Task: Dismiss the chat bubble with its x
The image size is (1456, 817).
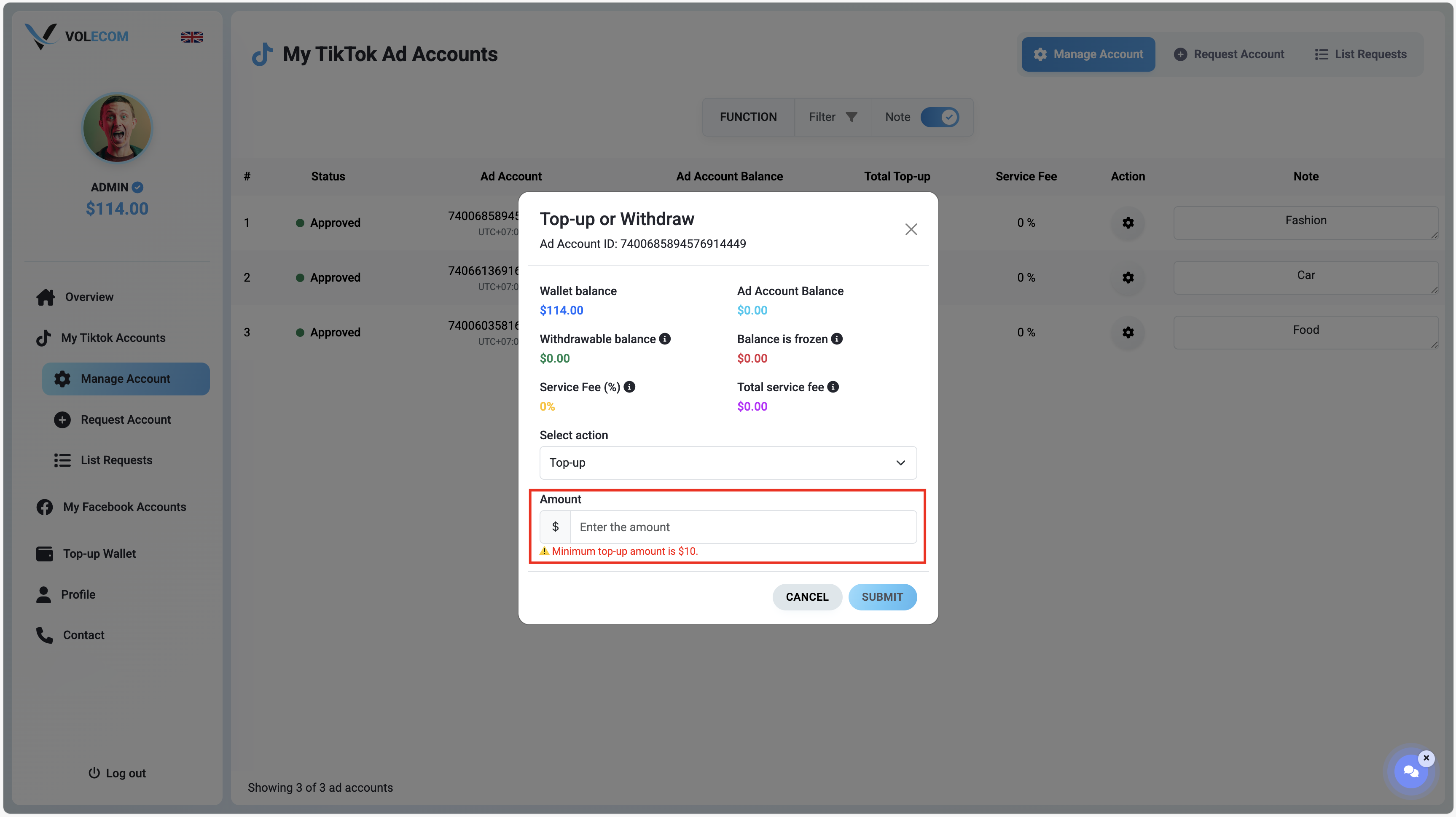Action: (1426, 758)
